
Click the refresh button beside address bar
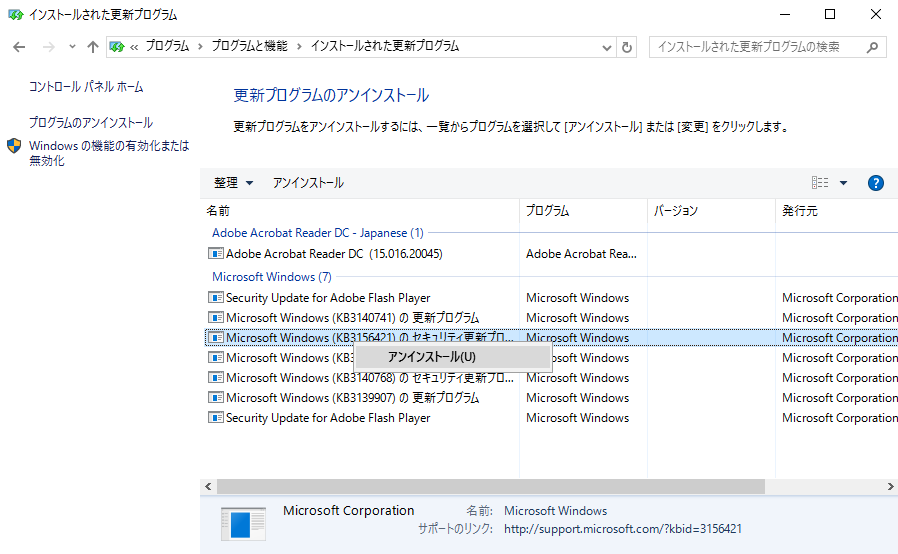tap(627, 47)
